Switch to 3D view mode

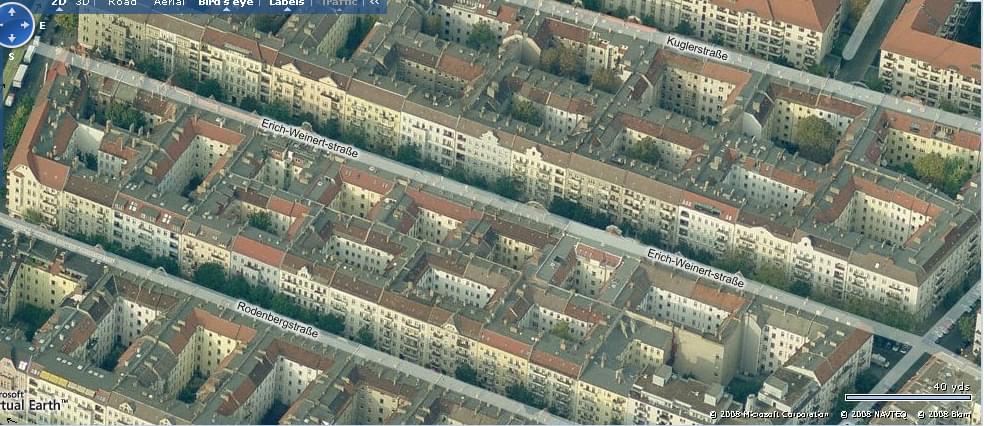[82, 3]
